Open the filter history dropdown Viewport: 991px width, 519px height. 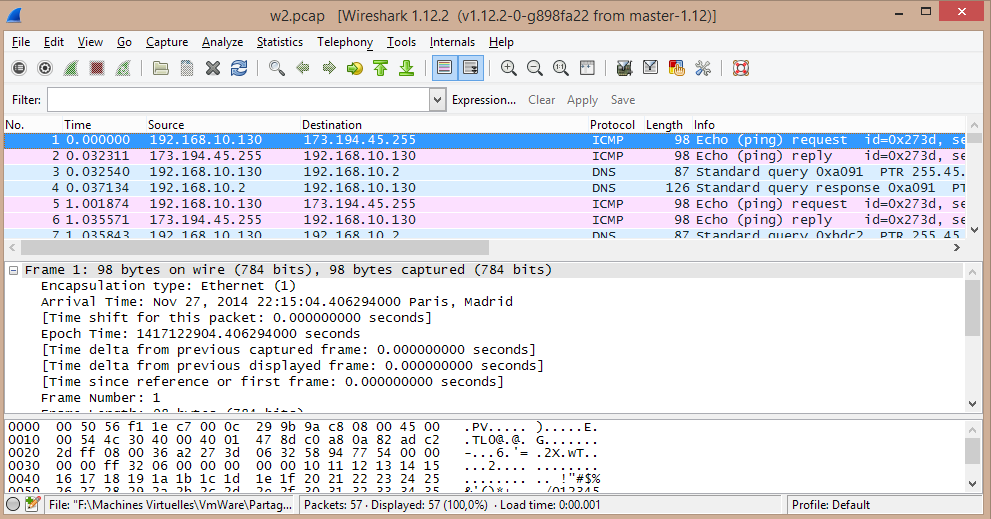(x=437, y=100)
